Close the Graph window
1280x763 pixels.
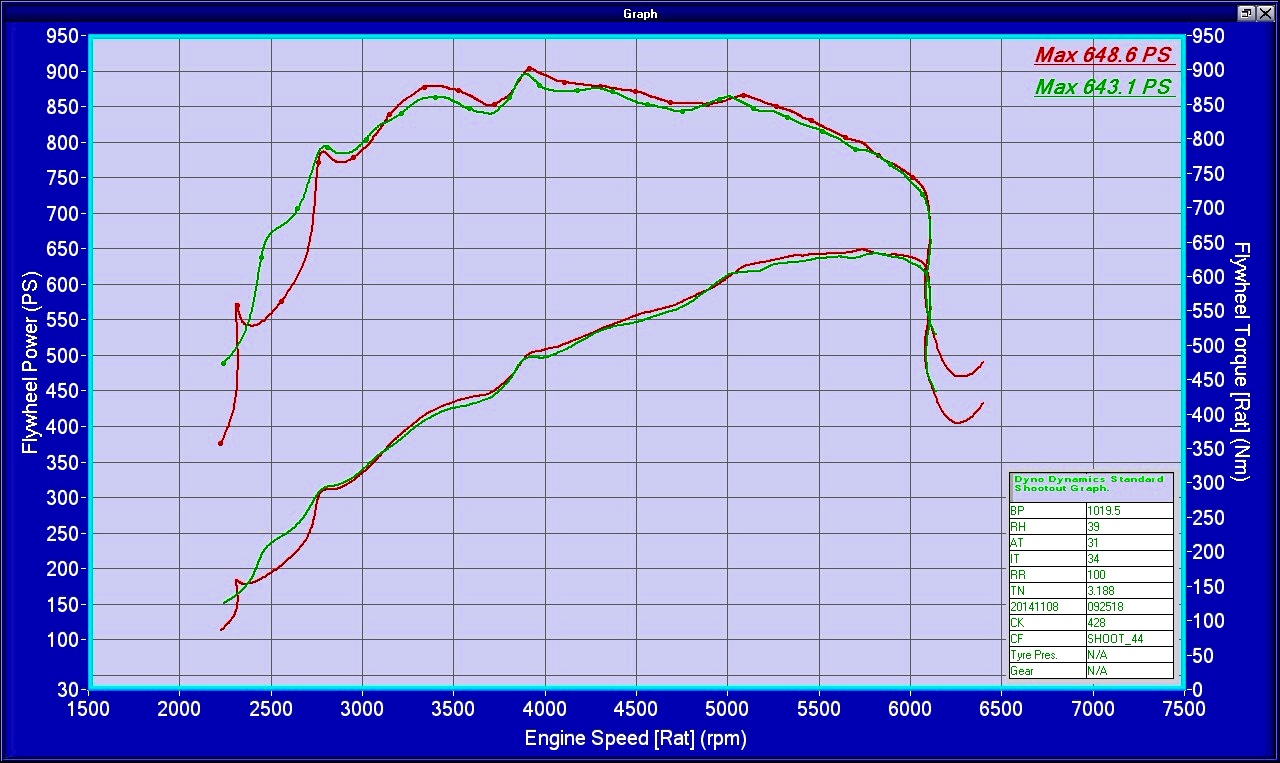(1265, 13)
